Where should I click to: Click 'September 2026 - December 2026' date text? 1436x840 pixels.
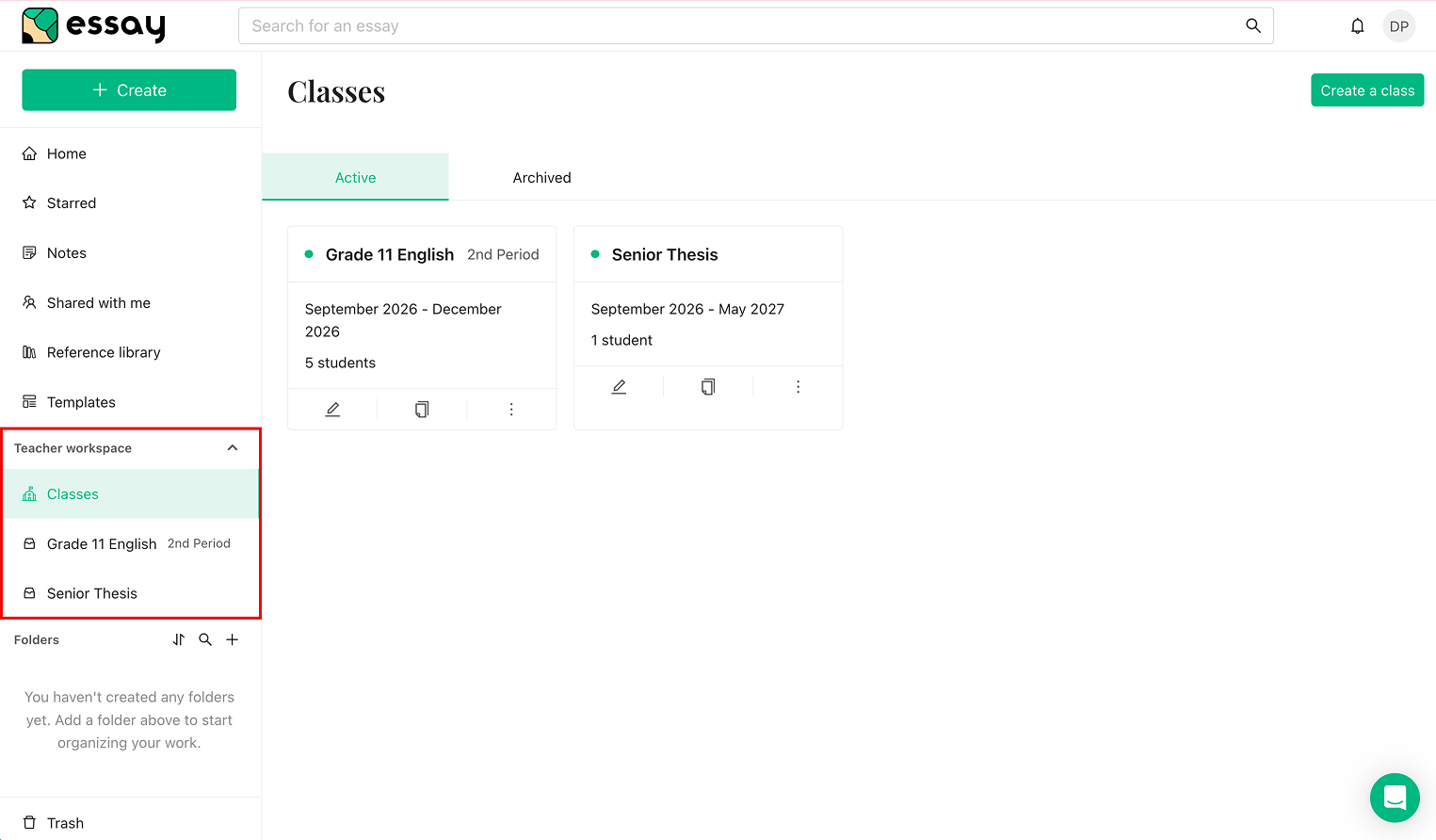403,320
